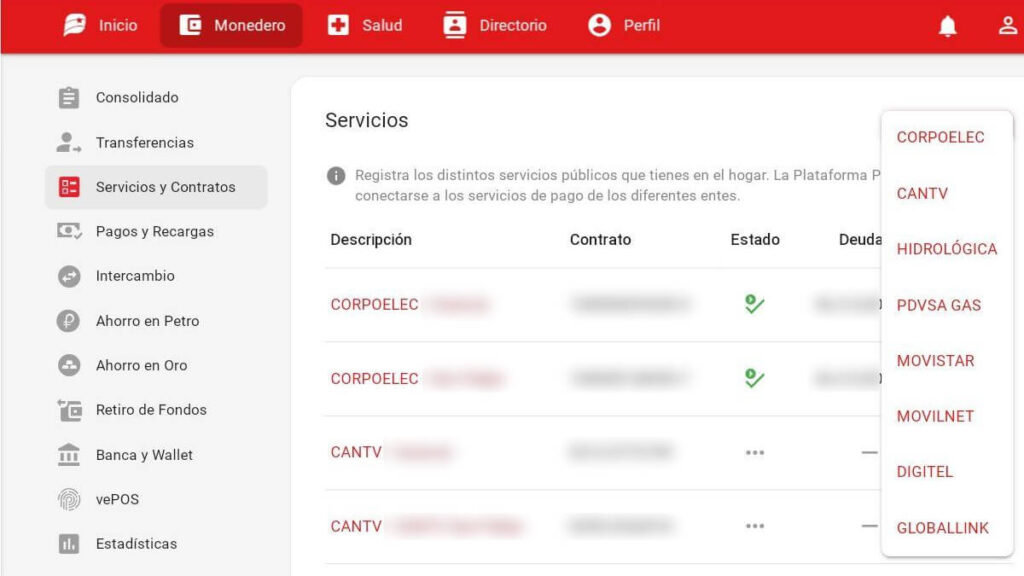Open the first CANTV service link
The width and height of the screenshot is (1024, 576).
[x=356, y=452]
